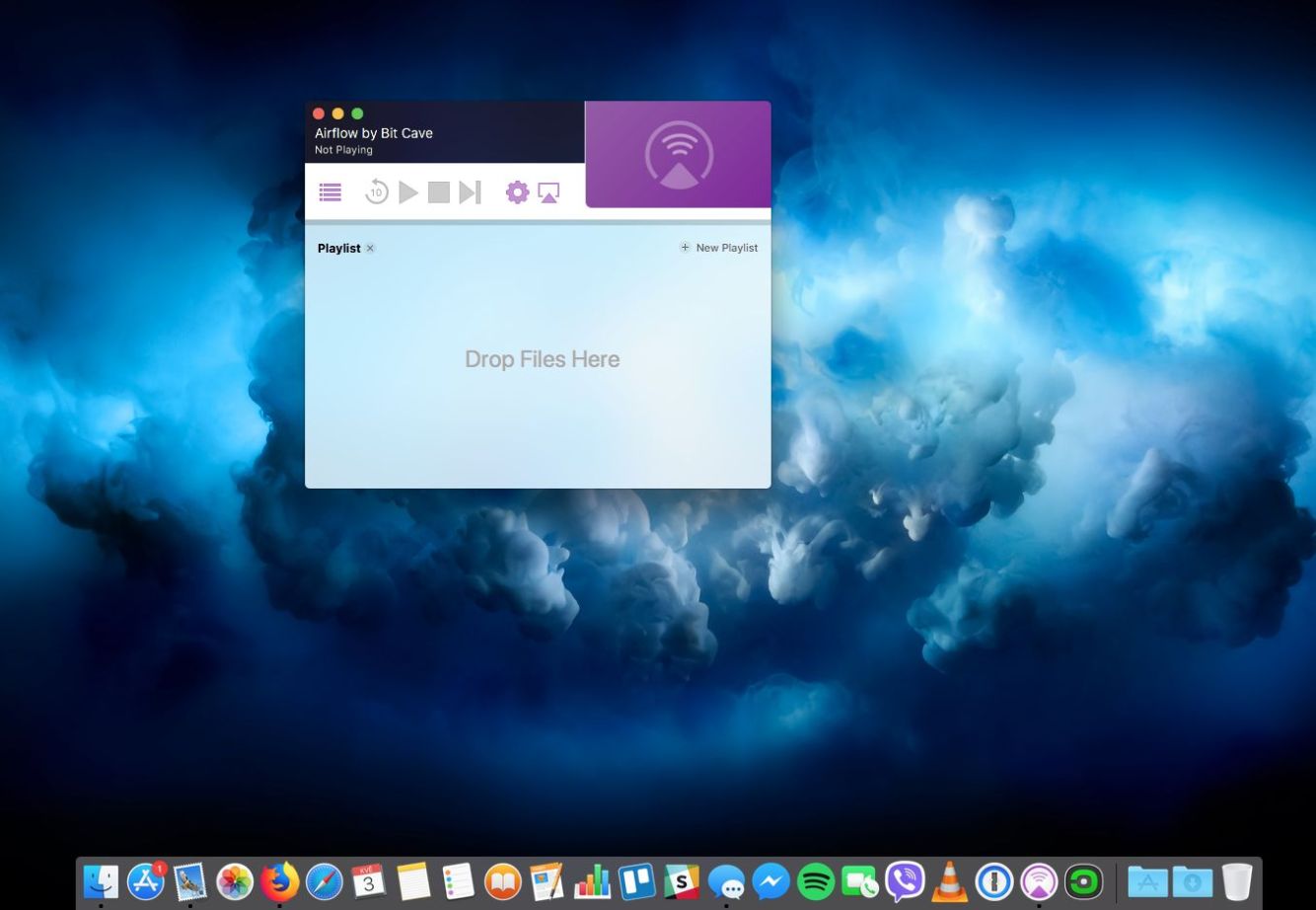Viewport: 1316px width, 910px height.
Task: Select the Playlist tab
Action: pos(338,249)
